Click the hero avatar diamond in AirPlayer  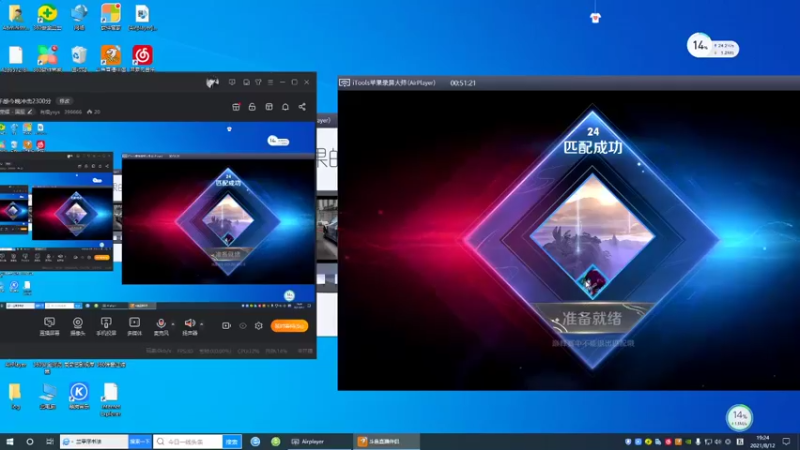click(593, 281)
